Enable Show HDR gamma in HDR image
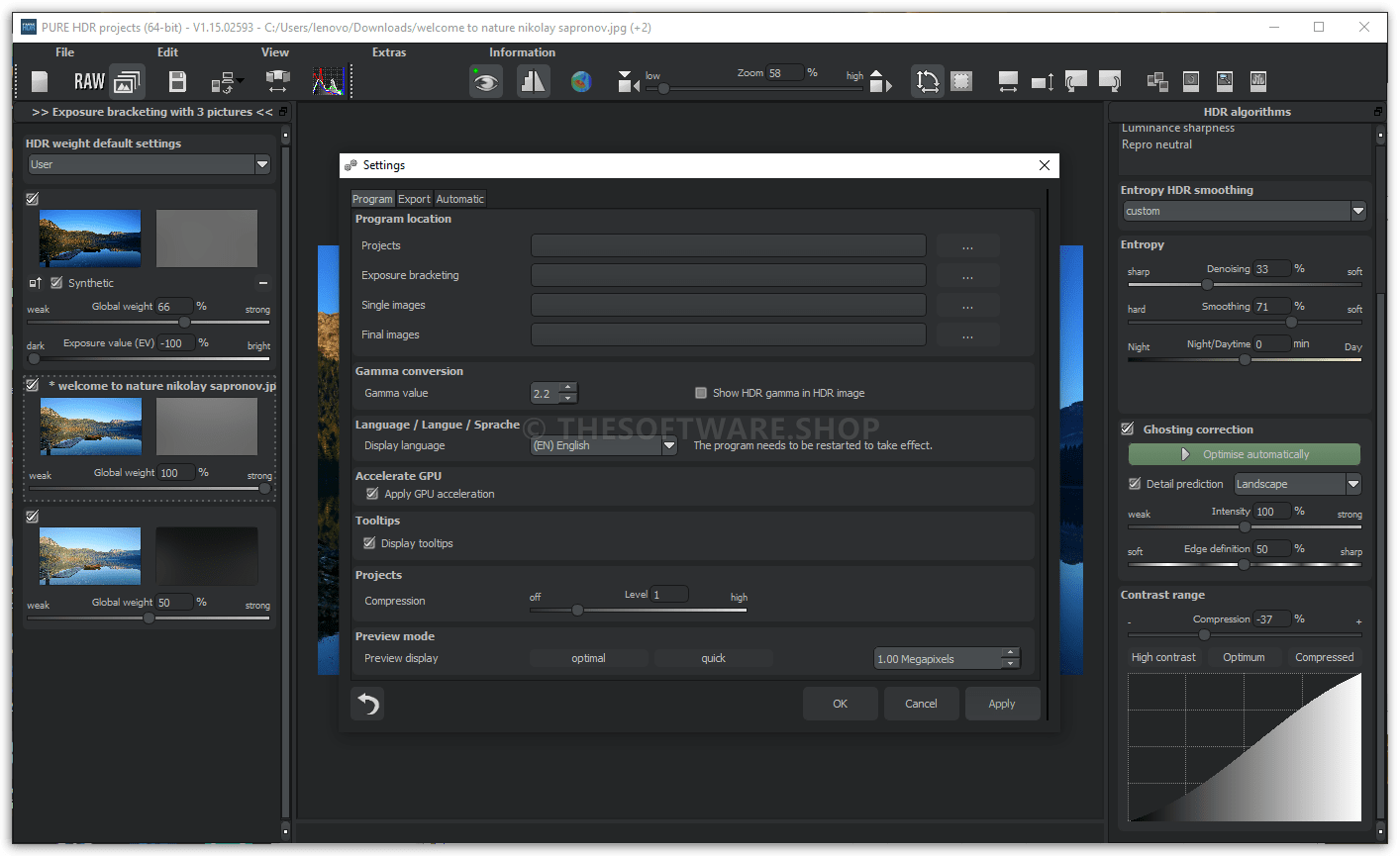 (701, 393)
